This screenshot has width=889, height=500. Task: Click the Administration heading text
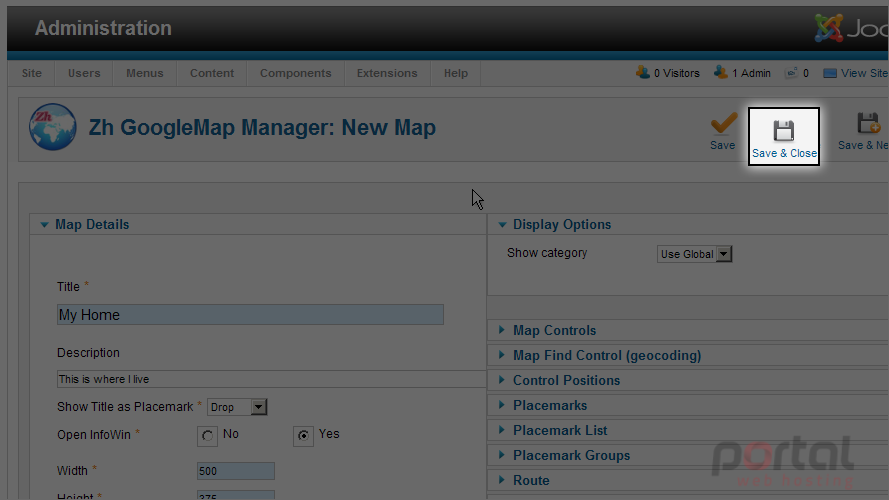[103, 28]
